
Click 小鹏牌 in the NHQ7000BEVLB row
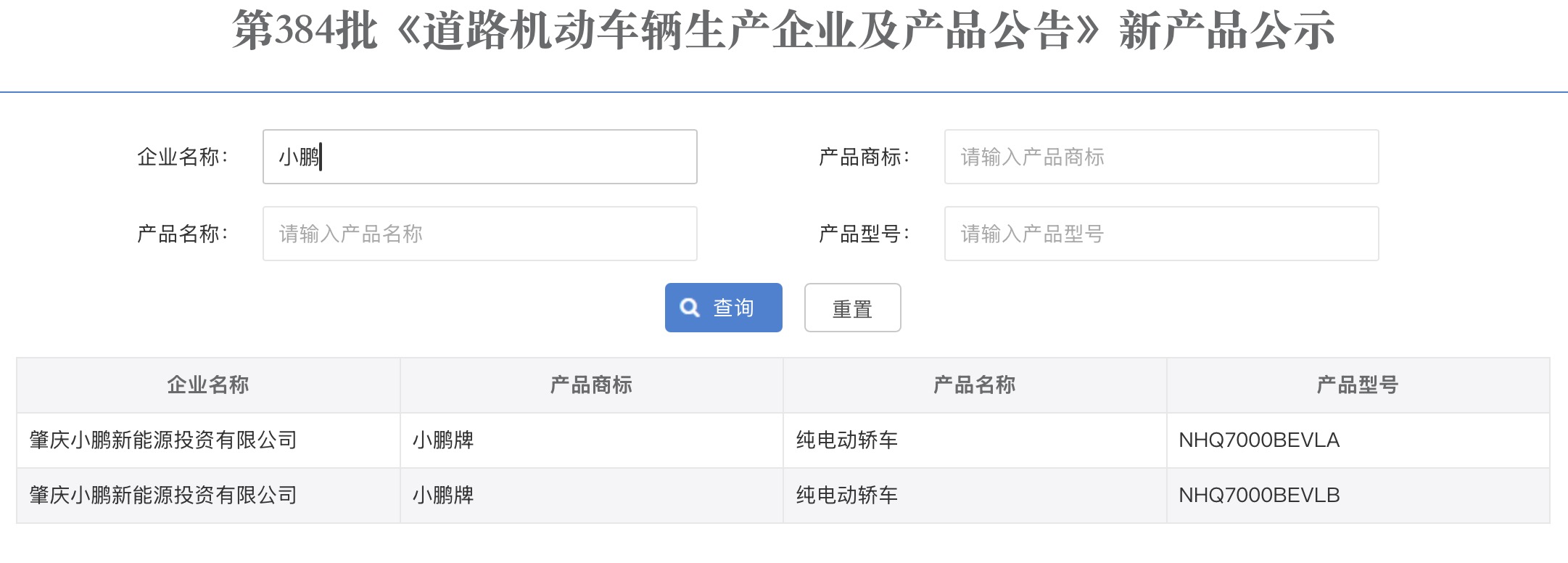443,495
